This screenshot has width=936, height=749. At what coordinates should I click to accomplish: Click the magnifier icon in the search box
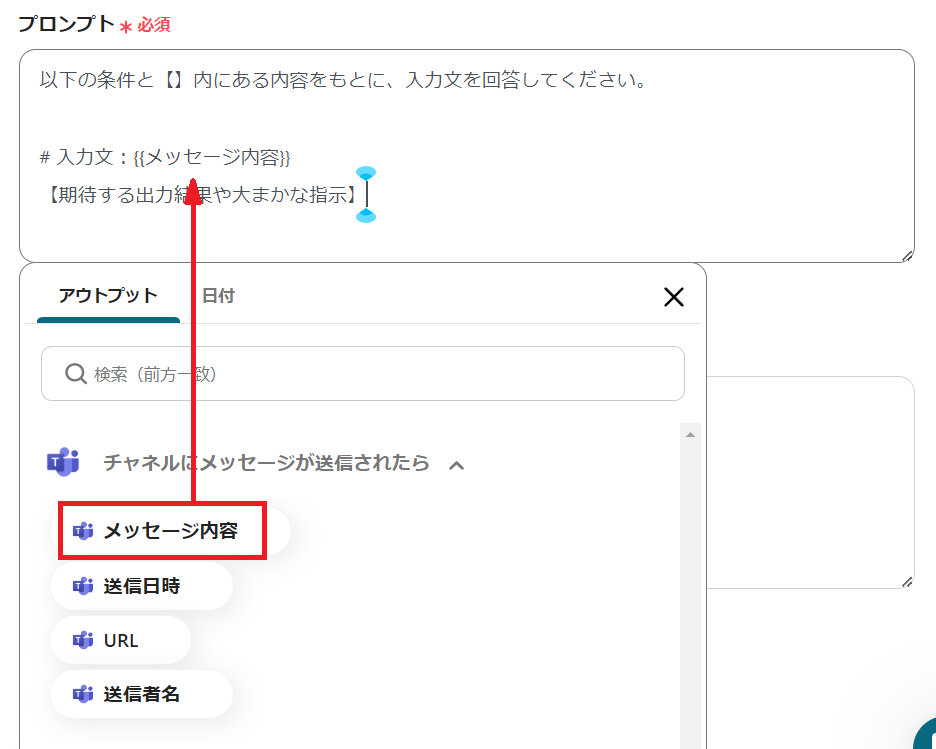tap(75, 374)
